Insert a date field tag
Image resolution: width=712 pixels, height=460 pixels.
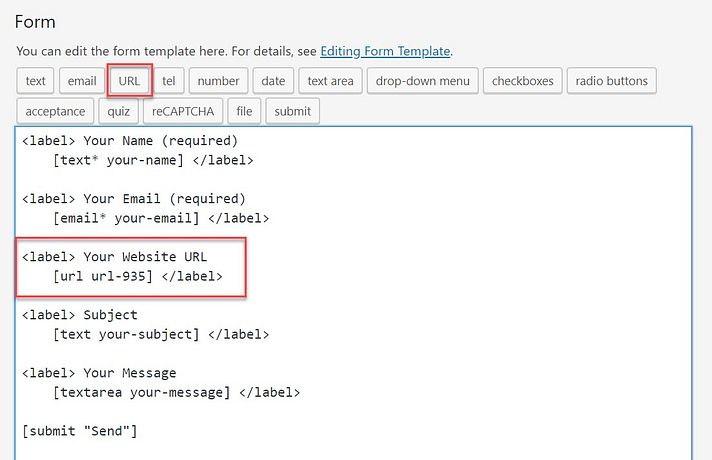pyautogui.click(x=273, y=81)
